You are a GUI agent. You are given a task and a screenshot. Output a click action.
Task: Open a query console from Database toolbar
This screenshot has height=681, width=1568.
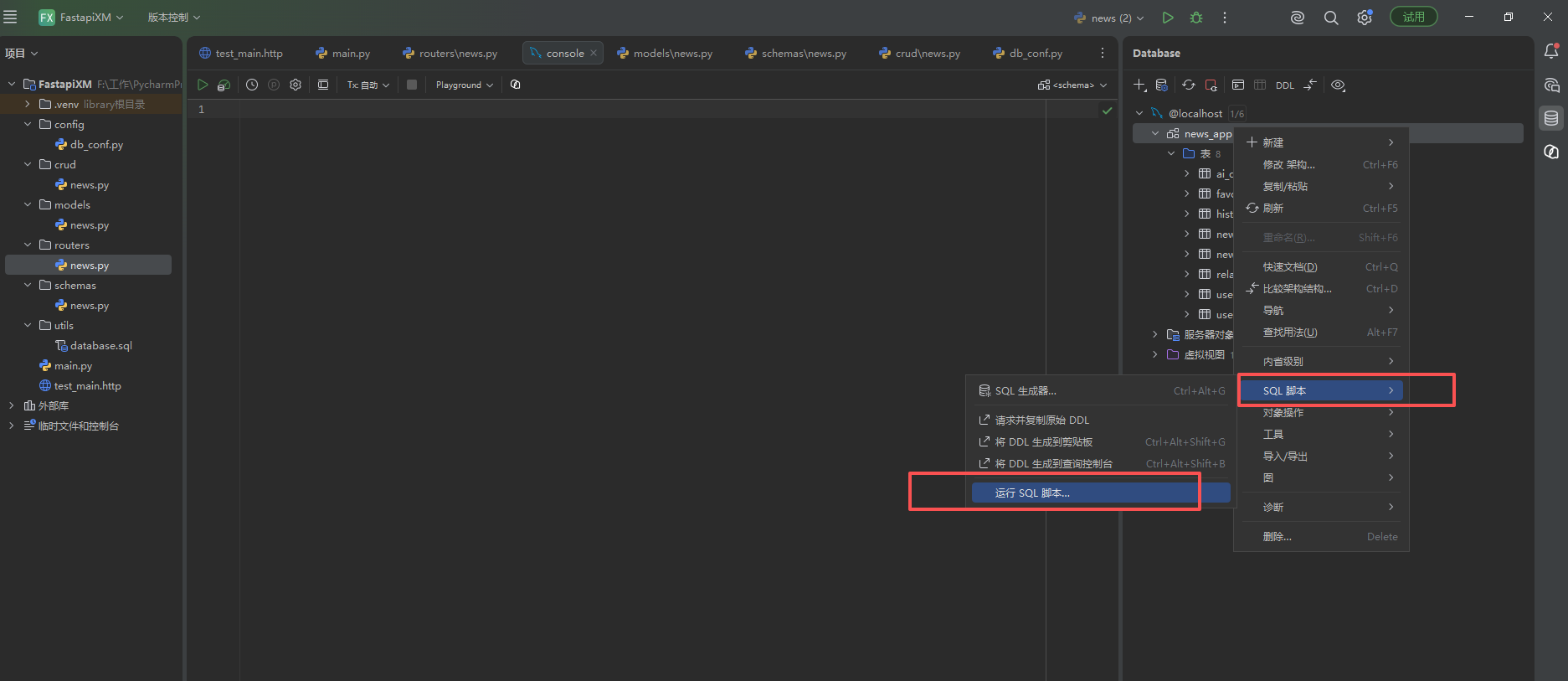pyautogui.click(x=1238, y=85)
